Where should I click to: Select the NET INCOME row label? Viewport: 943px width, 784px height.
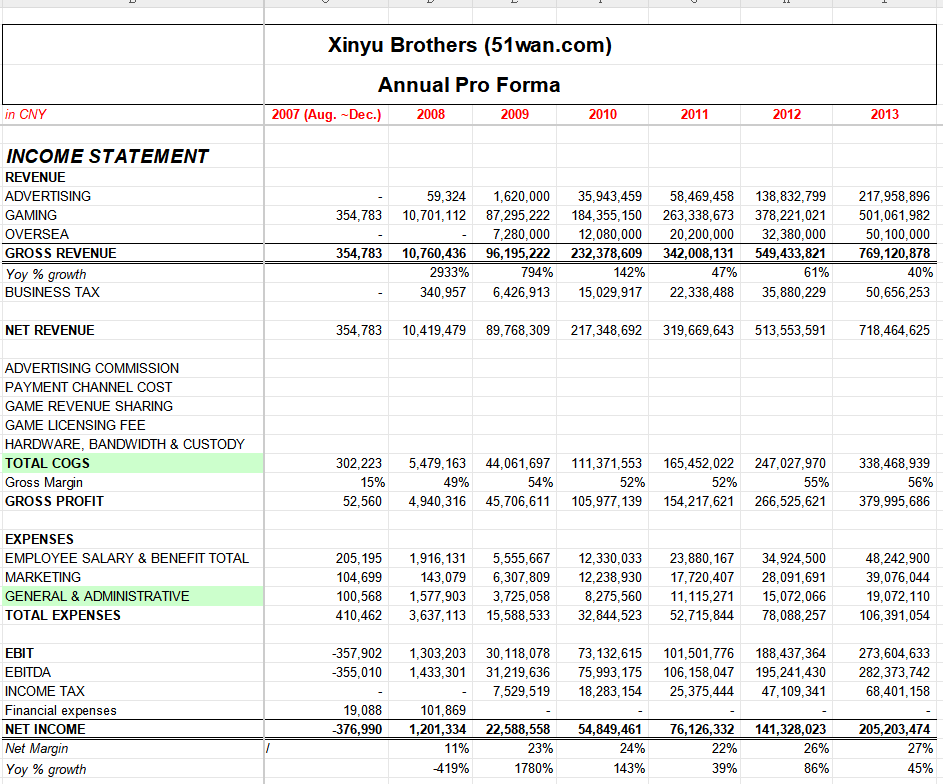pos(45,729)
